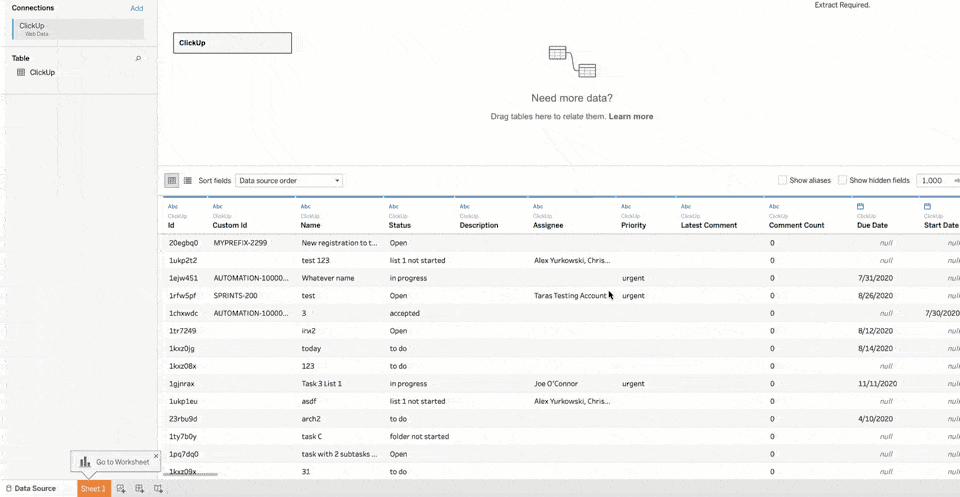This screenshot has height=497, width=960.
Task: Click the New Dashboard icon
Action: (x=139, y=489)
